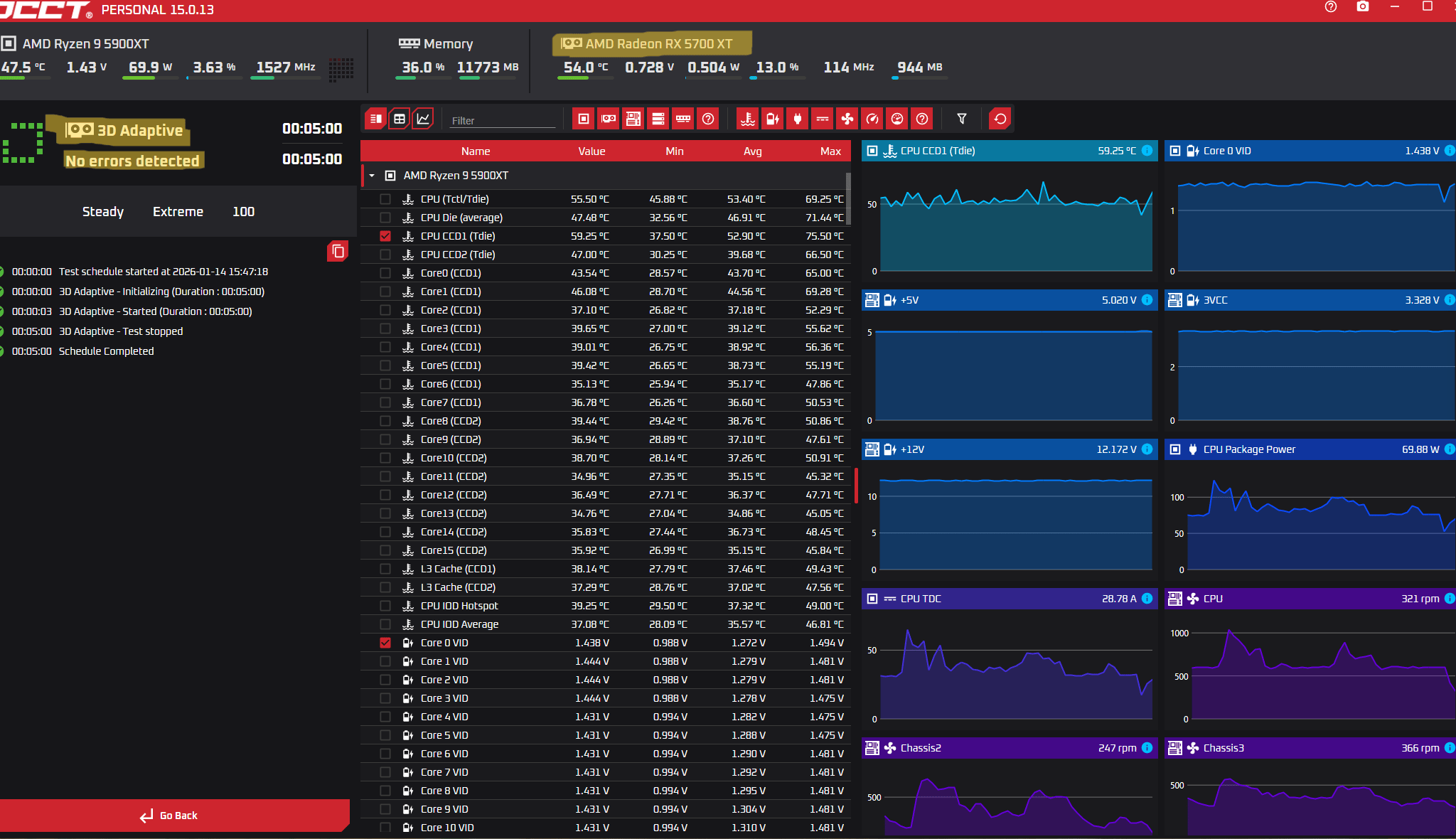The width and height of the screenshot is (1456, 839).
Task: Click the 3D Adaptive test title
Action: point(140,130)
